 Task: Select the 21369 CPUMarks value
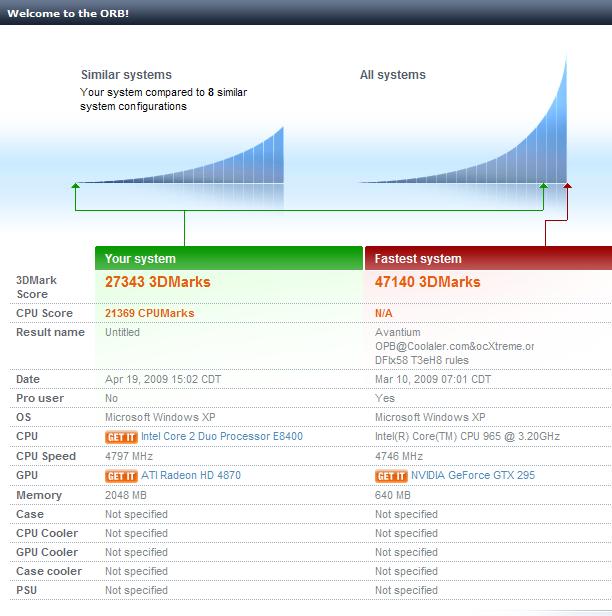click(150, 313)
